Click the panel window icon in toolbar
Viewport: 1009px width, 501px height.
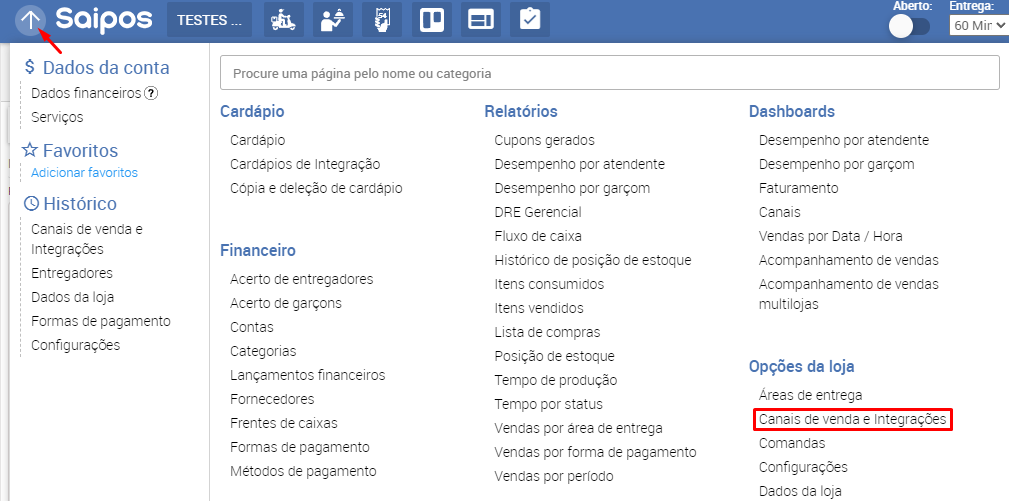point(480,19)
